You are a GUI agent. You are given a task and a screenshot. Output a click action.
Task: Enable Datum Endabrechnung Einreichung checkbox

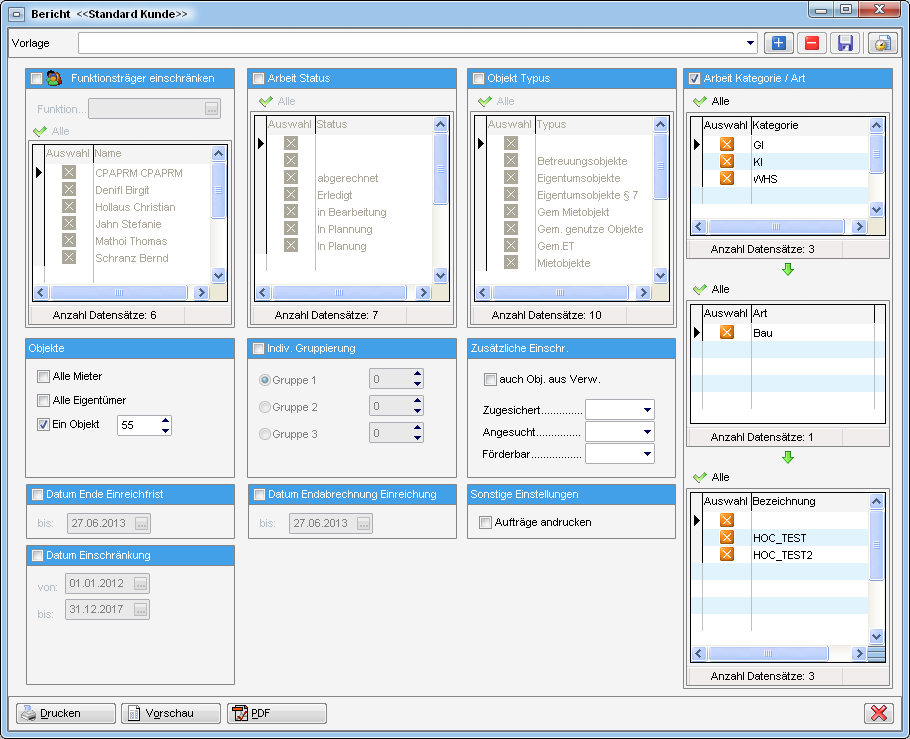click(x=259, y=495)
